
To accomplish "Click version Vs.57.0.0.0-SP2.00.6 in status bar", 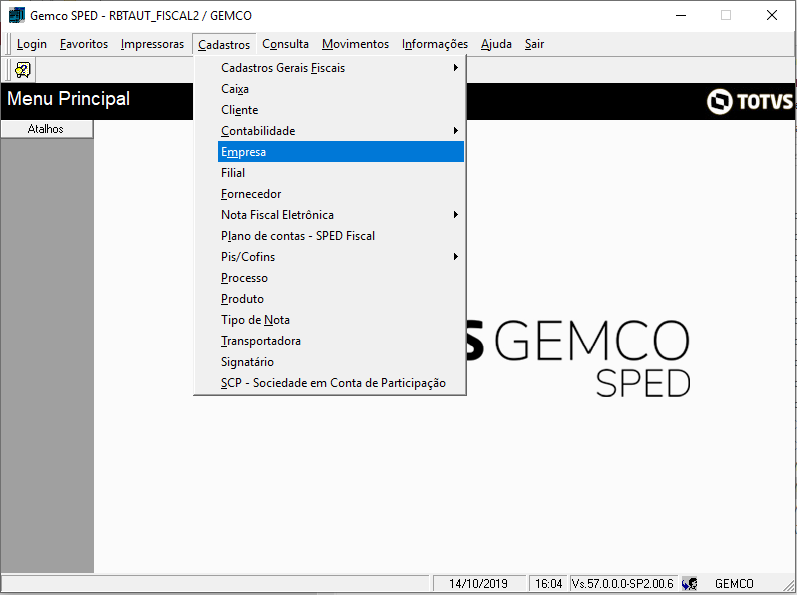I will pos(623,583).
